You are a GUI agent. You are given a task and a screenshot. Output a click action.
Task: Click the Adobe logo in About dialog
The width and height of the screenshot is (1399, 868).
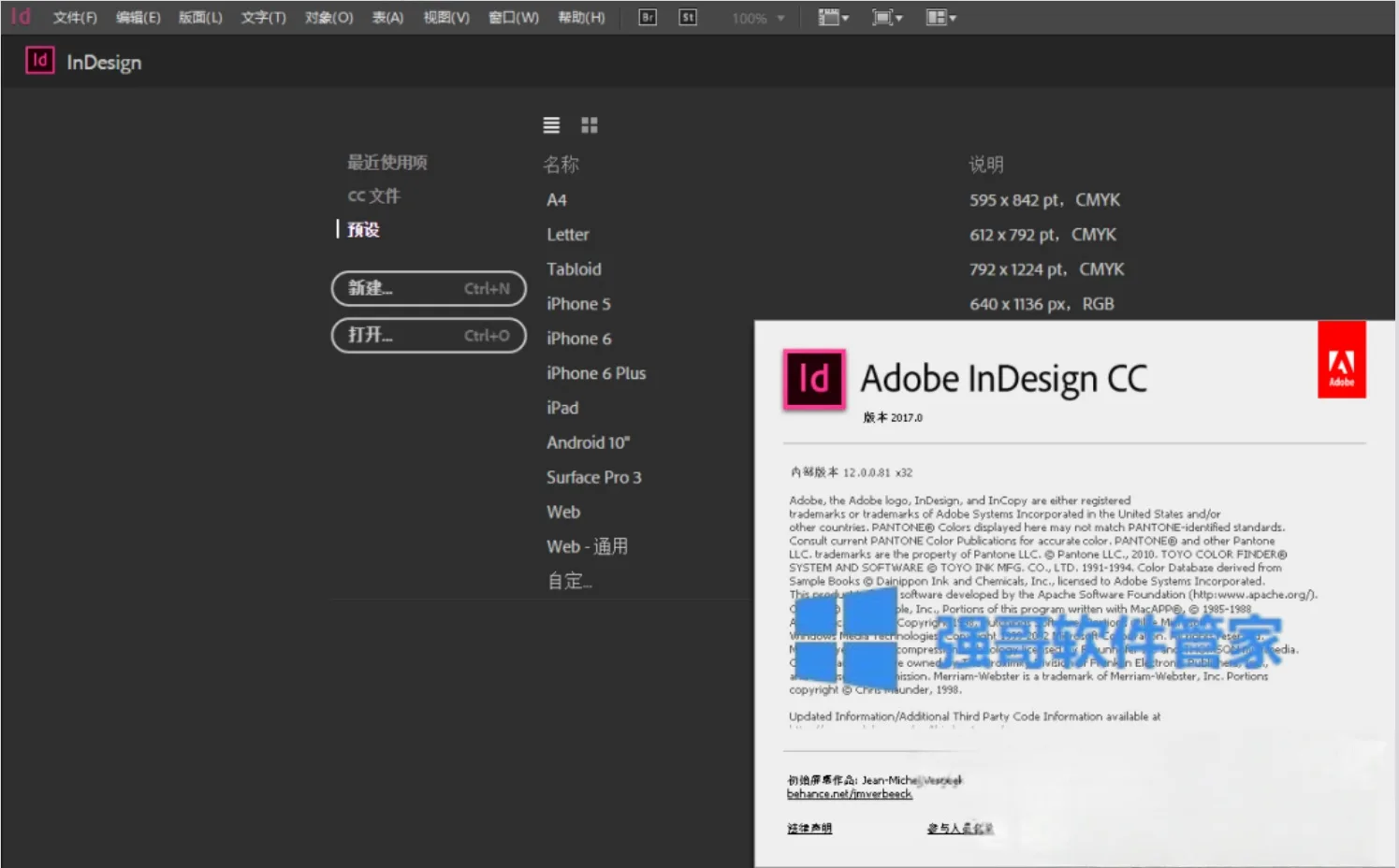[x=1342, y=360]
